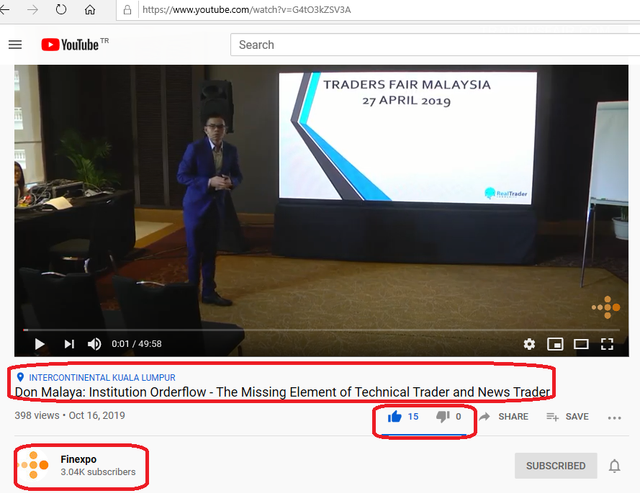Seek along the video progress bar
The height and width of the screenshot is (493, 640).
pos(321,329)
